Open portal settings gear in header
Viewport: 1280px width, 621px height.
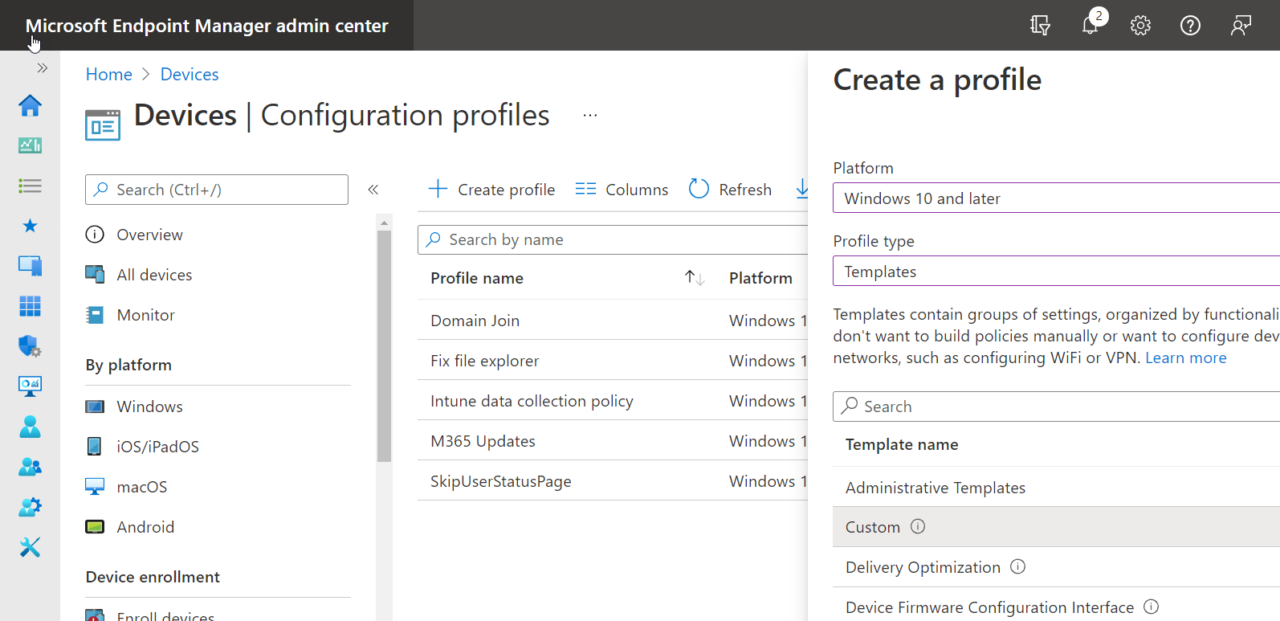1140,26
